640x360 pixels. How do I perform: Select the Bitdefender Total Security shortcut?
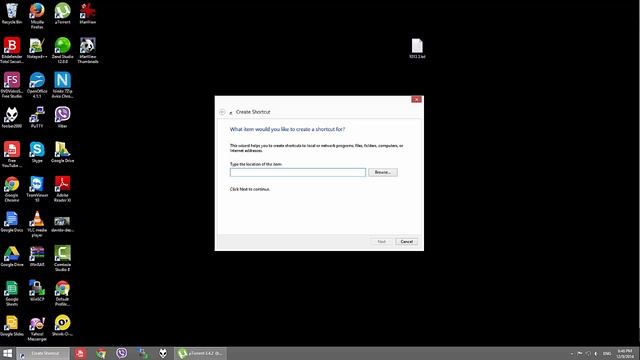(12, 50)
